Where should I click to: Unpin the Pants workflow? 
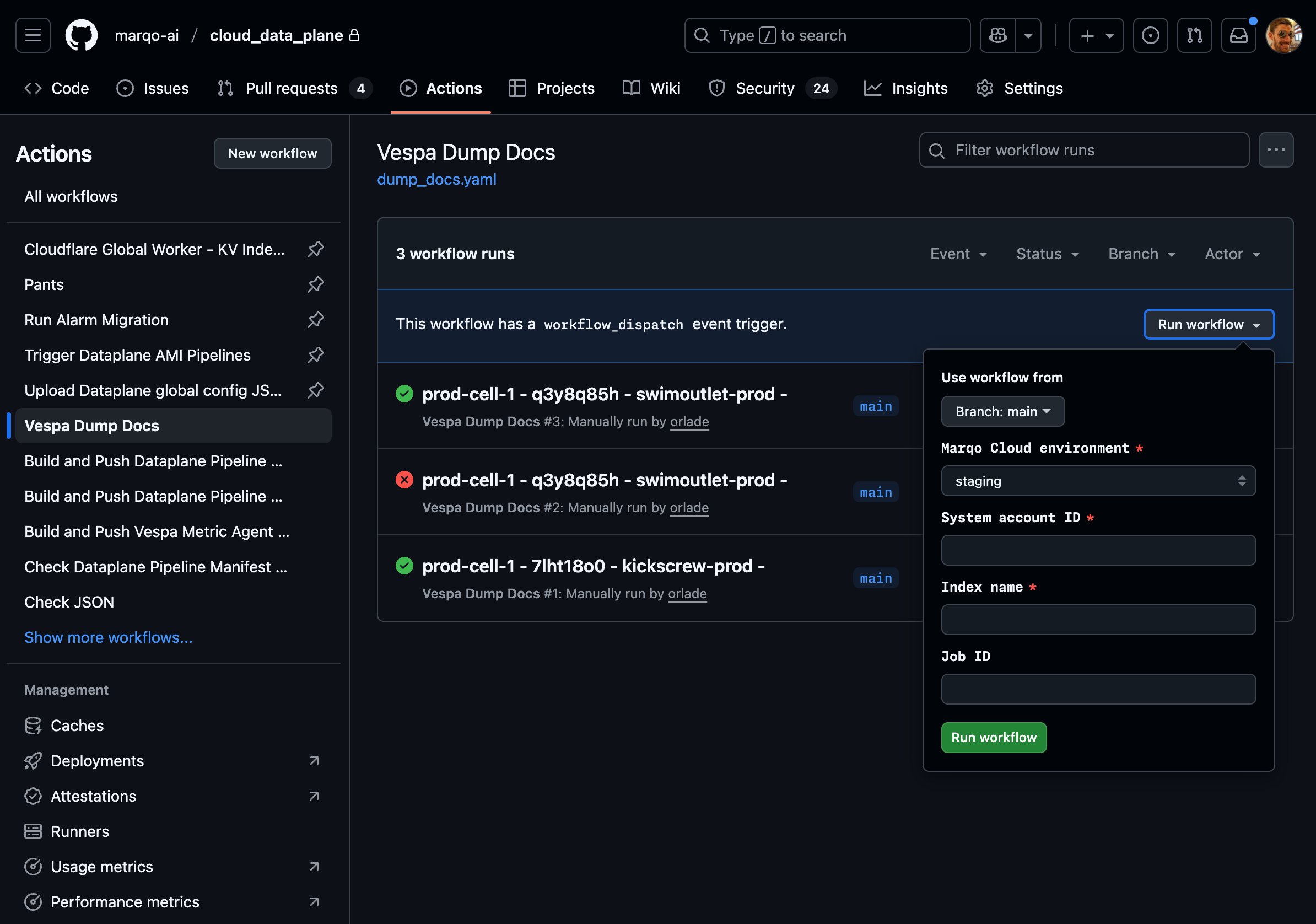315,284
